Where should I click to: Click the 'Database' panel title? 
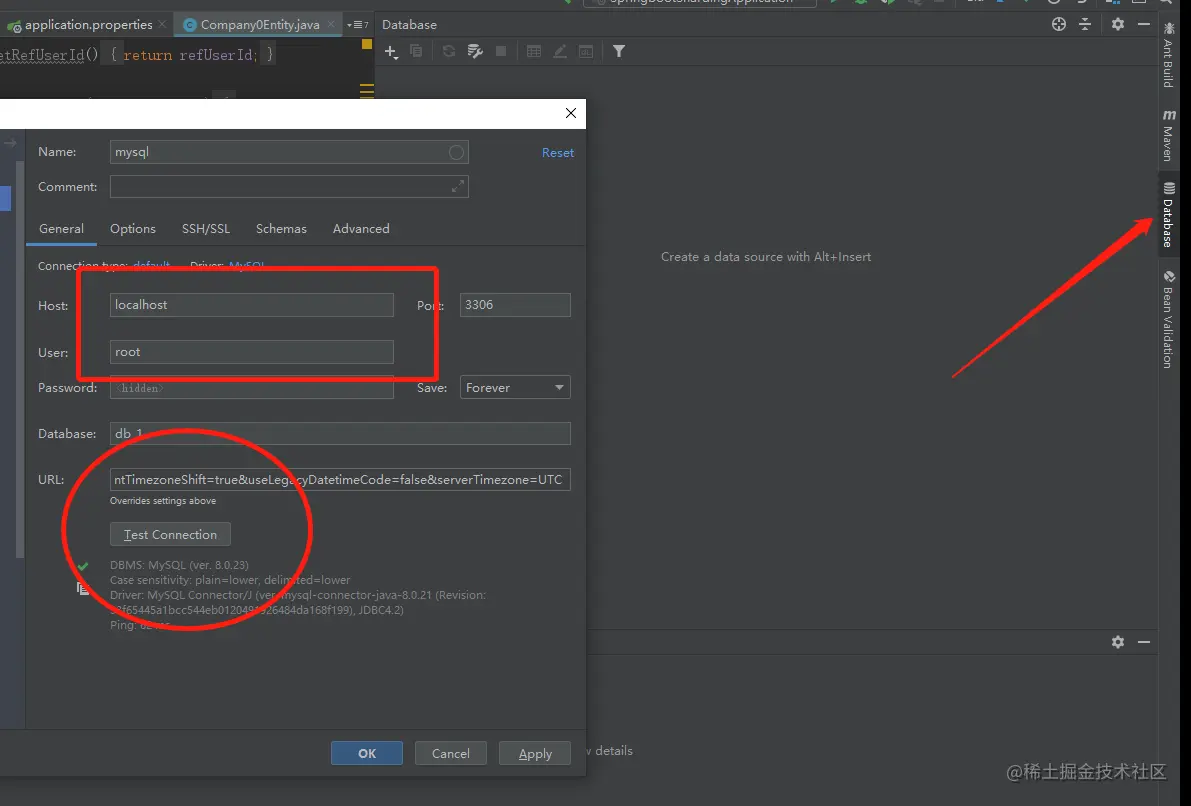coord(409,24)
